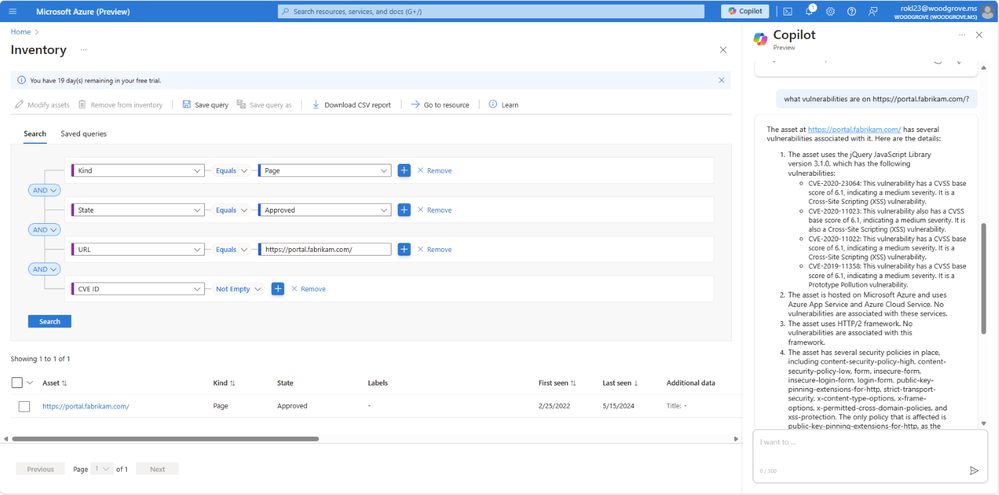Open the URL filter field dropdown
This screenshot has width=999, height=495.
point(138,250)
